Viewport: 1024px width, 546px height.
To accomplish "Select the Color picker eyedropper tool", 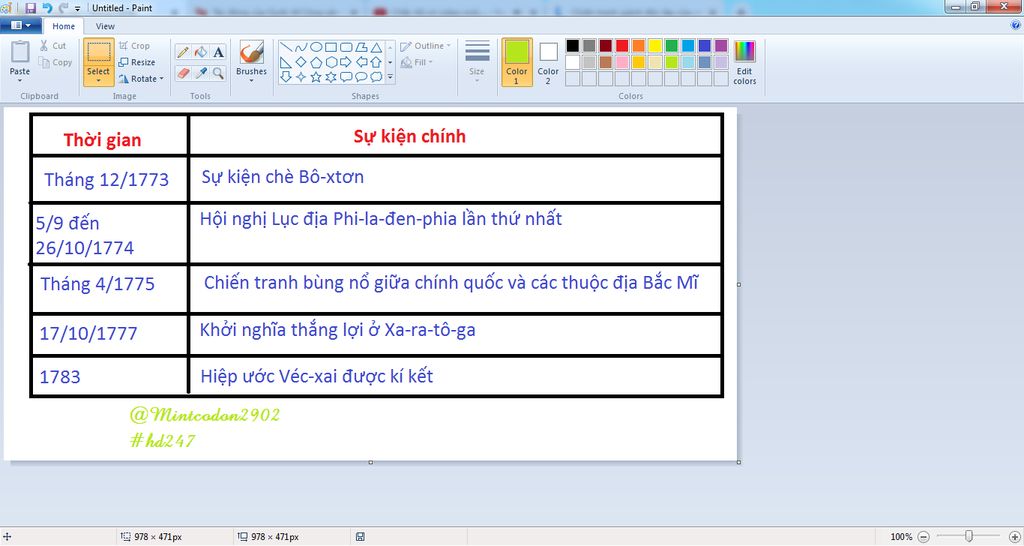I will (201, 73).
